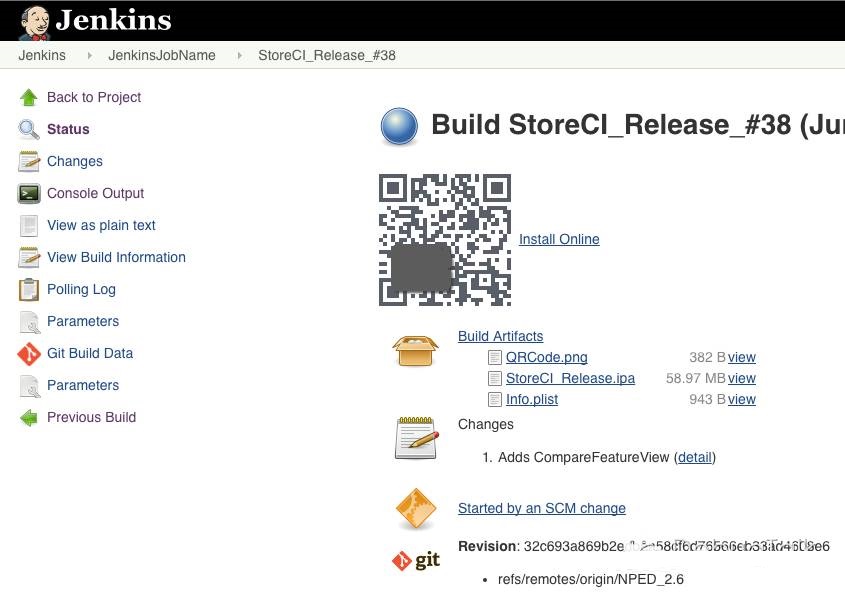Image resolution: width=845 pixels, height=595 pixels.
Task: Click the Previous Build arrow icon
Action: coord(29,417)
